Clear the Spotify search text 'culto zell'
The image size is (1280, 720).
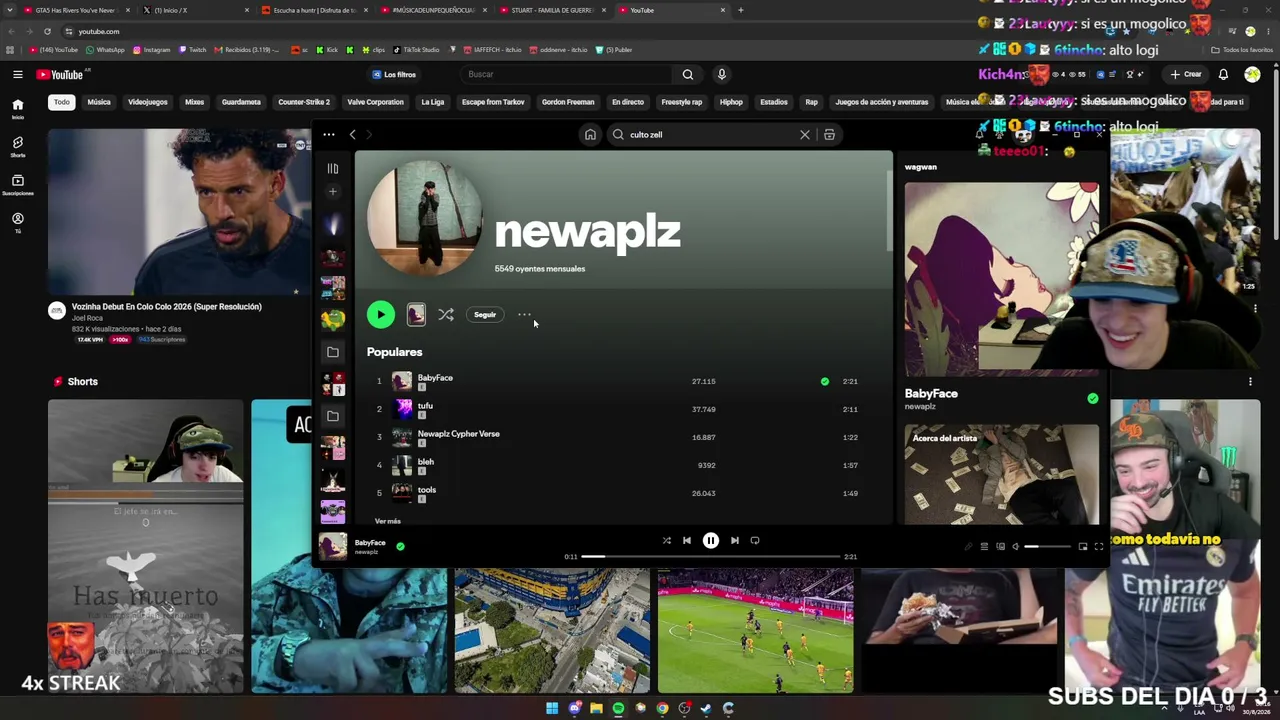805,135
